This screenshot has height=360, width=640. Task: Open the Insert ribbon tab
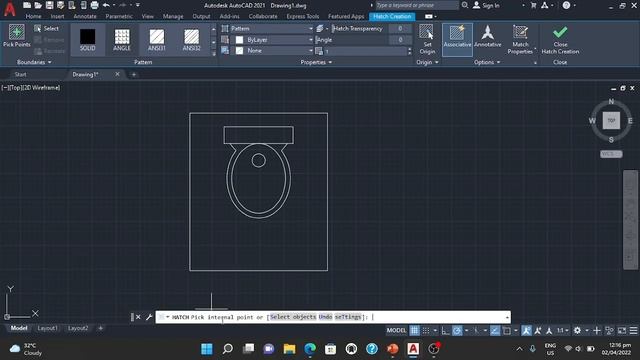tap(57, 16)
